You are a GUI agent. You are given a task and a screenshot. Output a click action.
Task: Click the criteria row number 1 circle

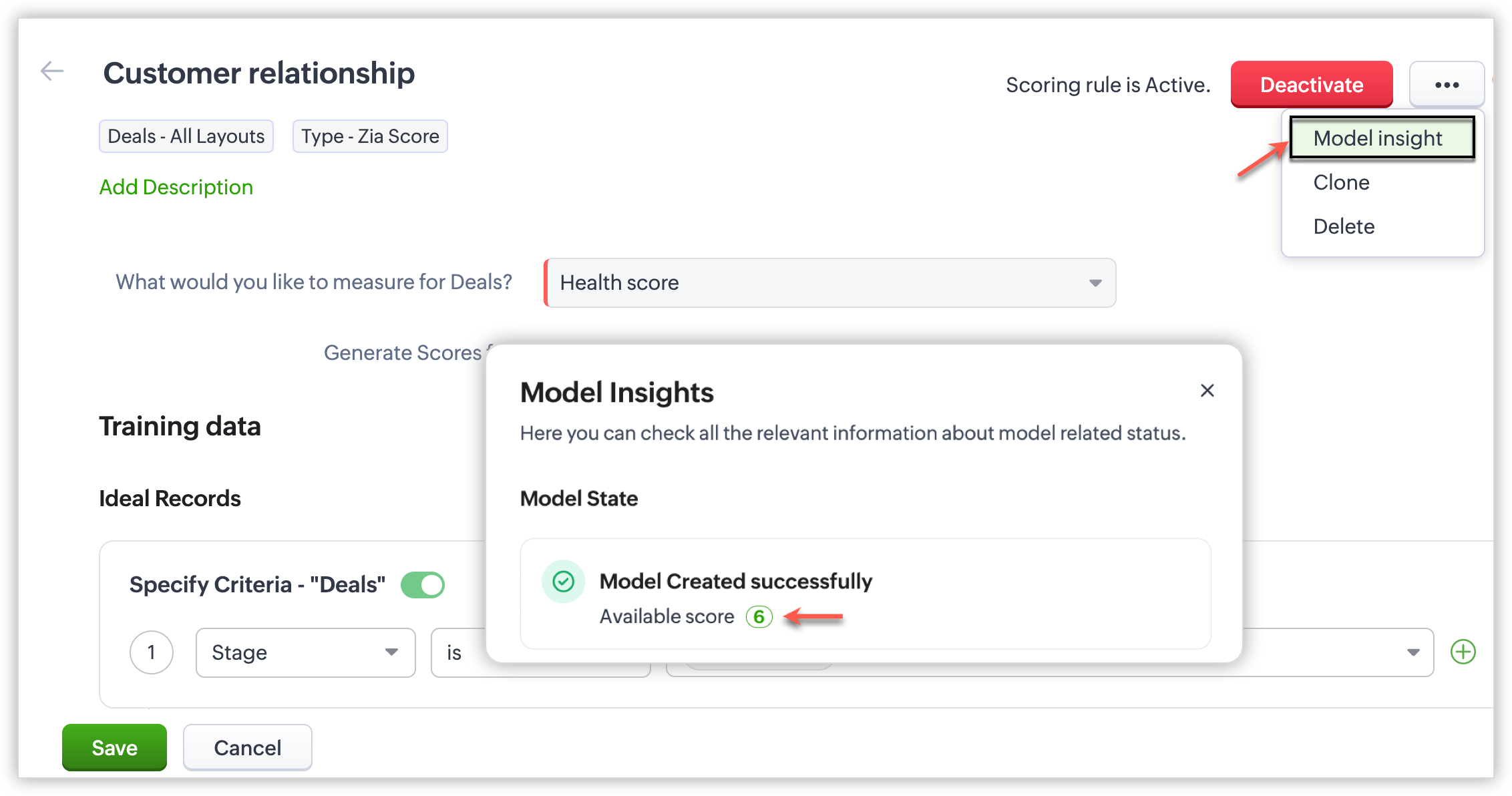tap(152, 652)
